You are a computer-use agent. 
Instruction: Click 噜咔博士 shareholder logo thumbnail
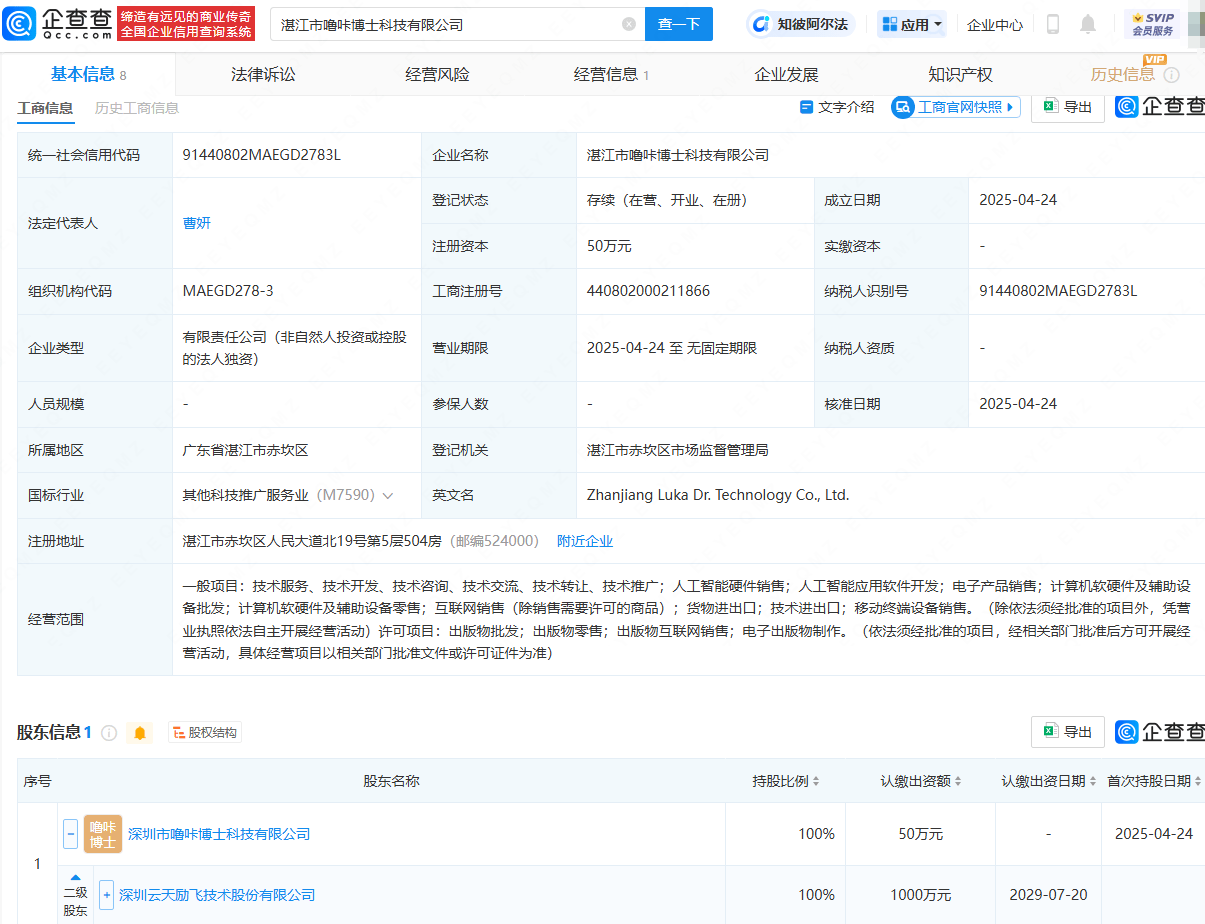click(103, 834)
